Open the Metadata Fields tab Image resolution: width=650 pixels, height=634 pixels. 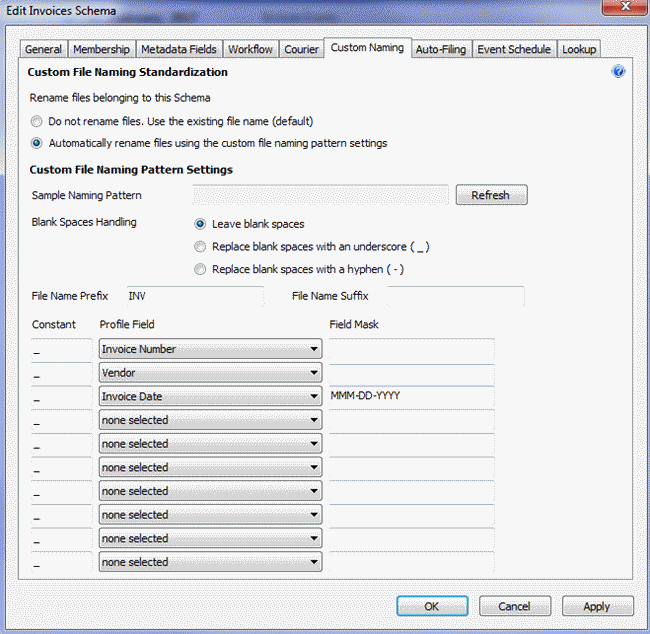[x=179, y=49]
